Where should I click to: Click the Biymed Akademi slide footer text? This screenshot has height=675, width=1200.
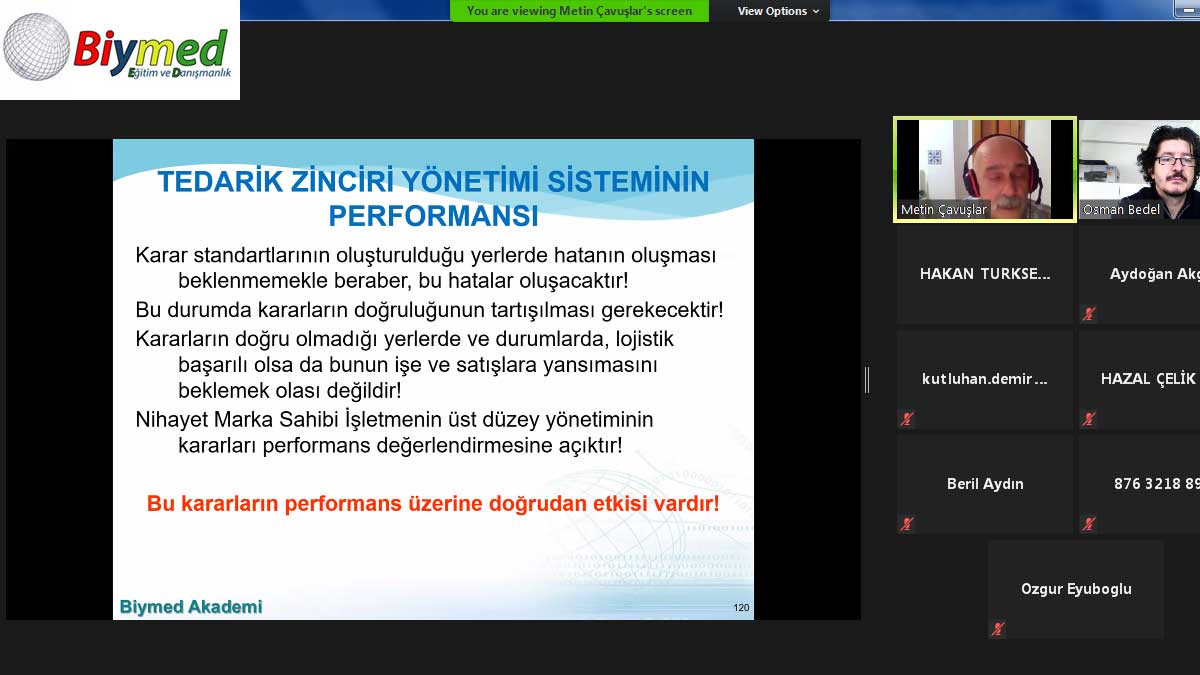click(191, 607)
